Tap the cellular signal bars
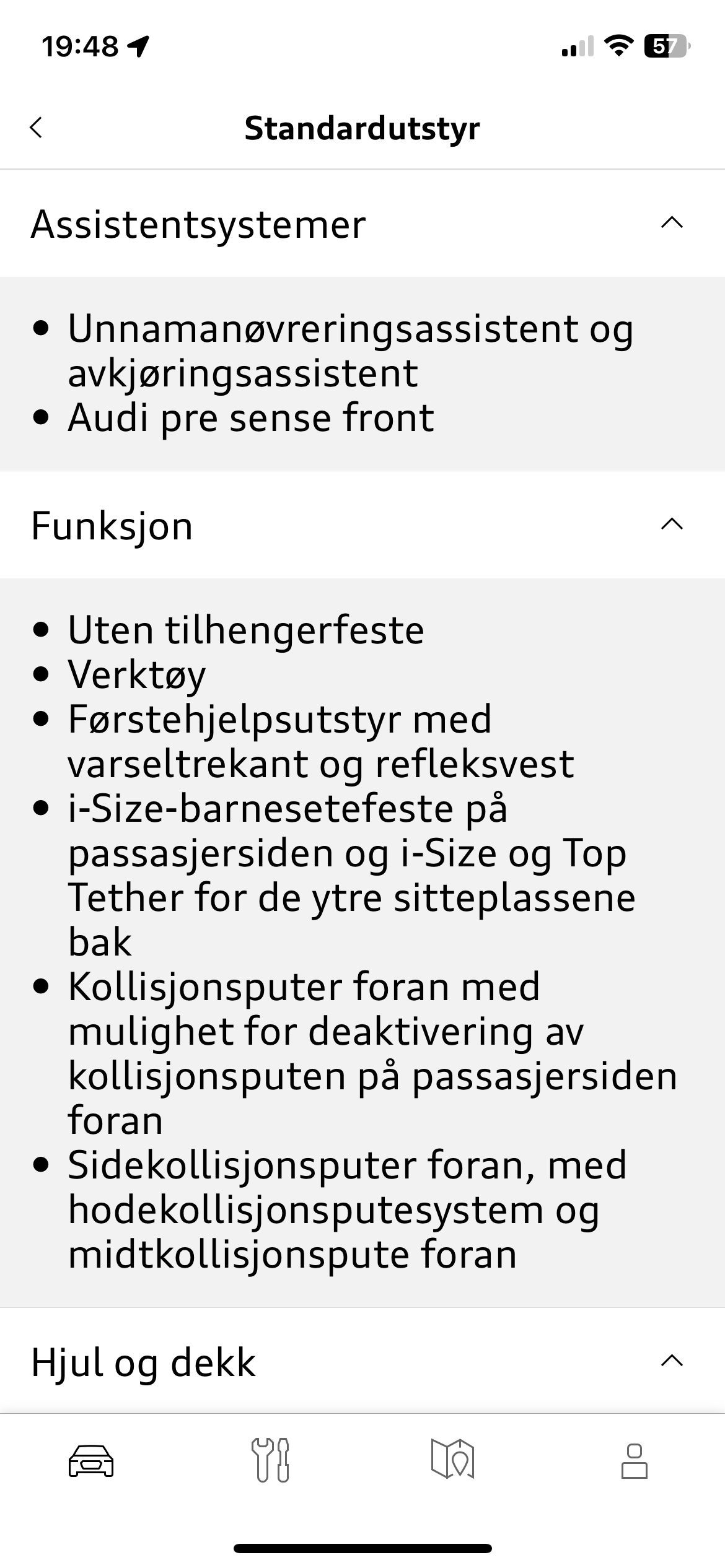This screenshot has height=1568, width=725. [x=578, y=46]
